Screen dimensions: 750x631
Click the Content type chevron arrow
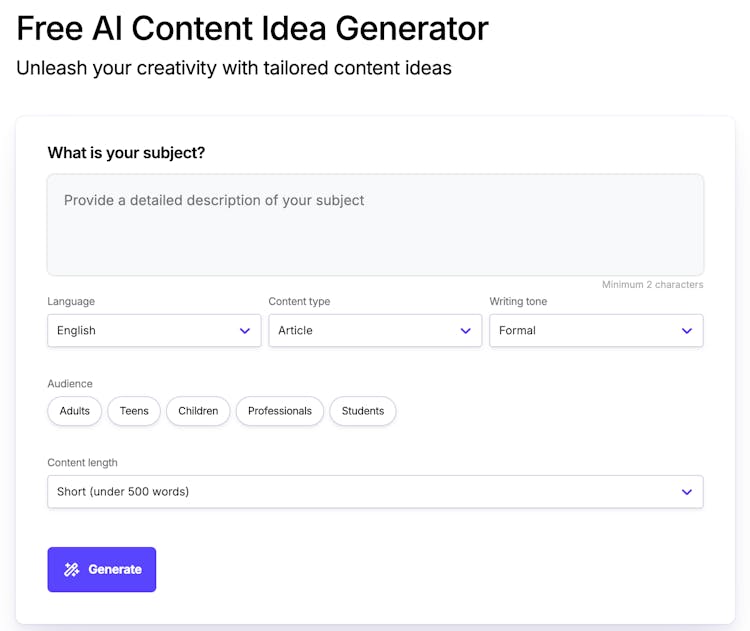(x=465, y=331)
